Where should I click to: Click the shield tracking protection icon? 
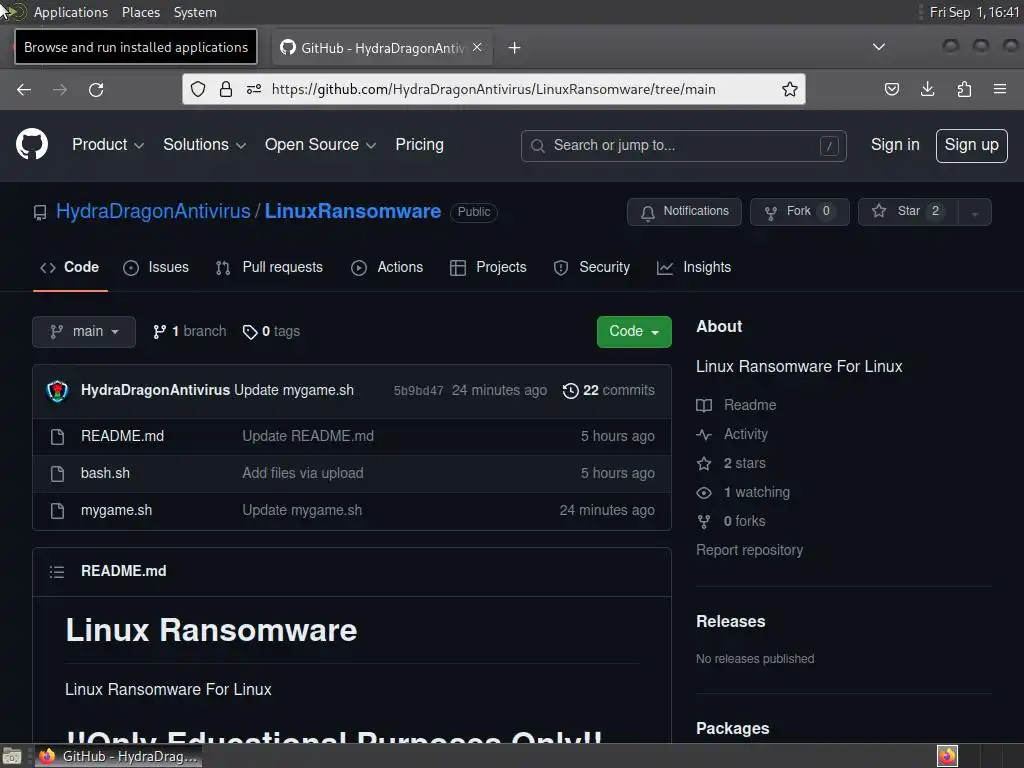pos(198,89)
